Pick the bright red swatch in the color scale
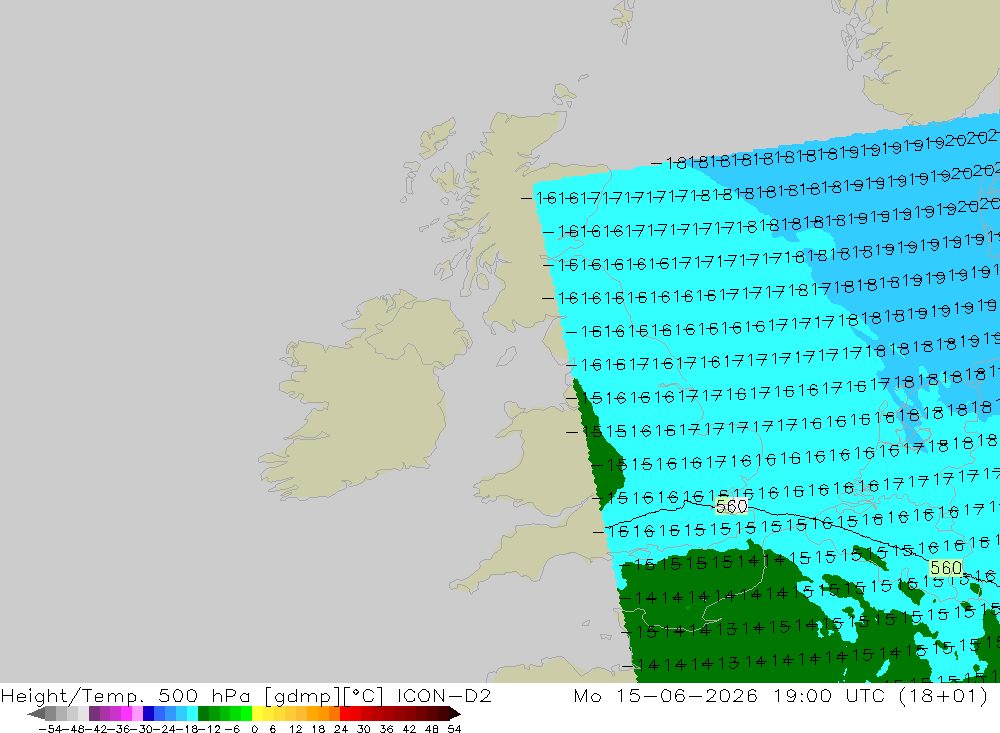The image size is (1000, 733). [x=345, y=714]
